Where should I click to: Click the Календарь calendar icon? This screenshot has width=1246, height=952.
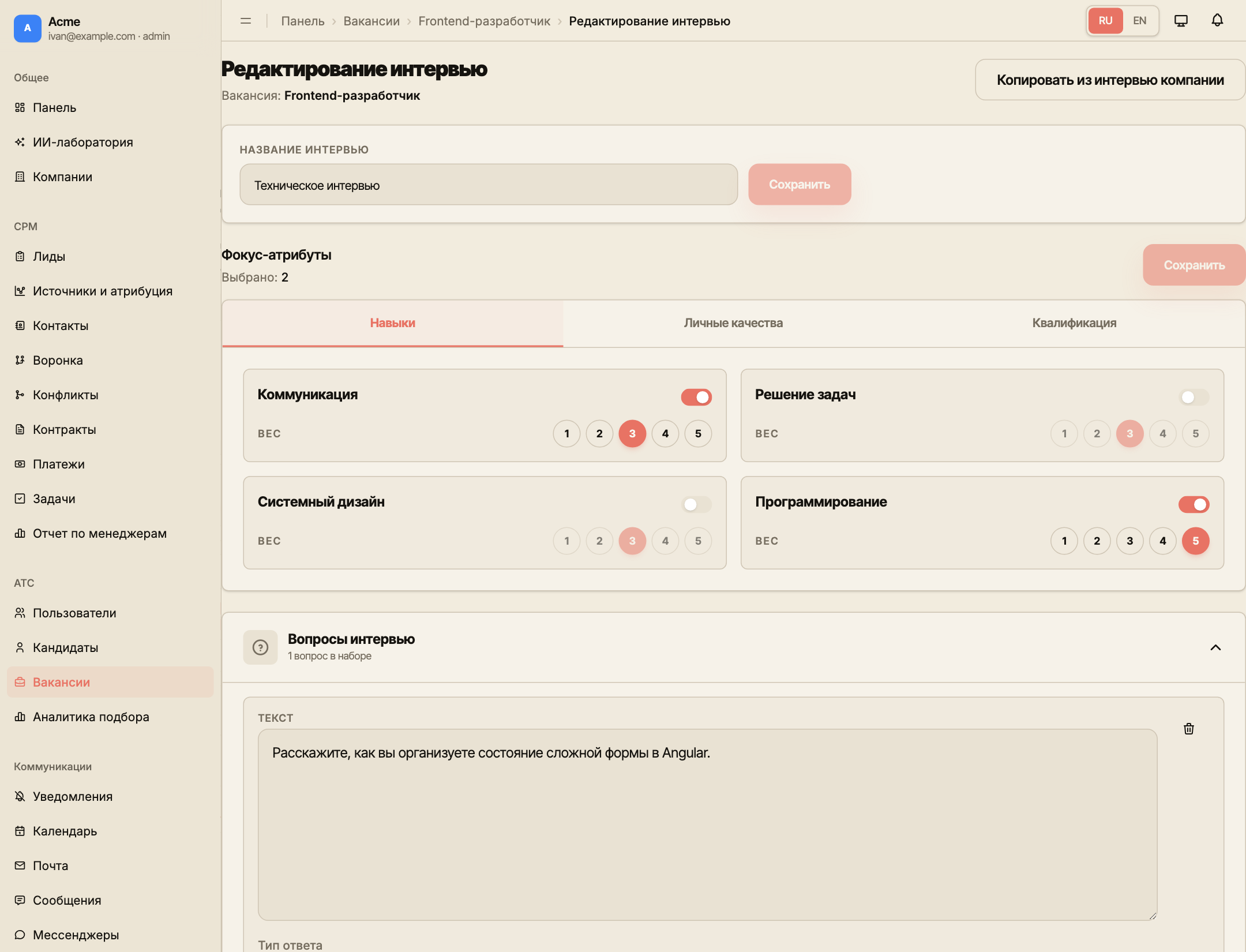coord(20,831)
